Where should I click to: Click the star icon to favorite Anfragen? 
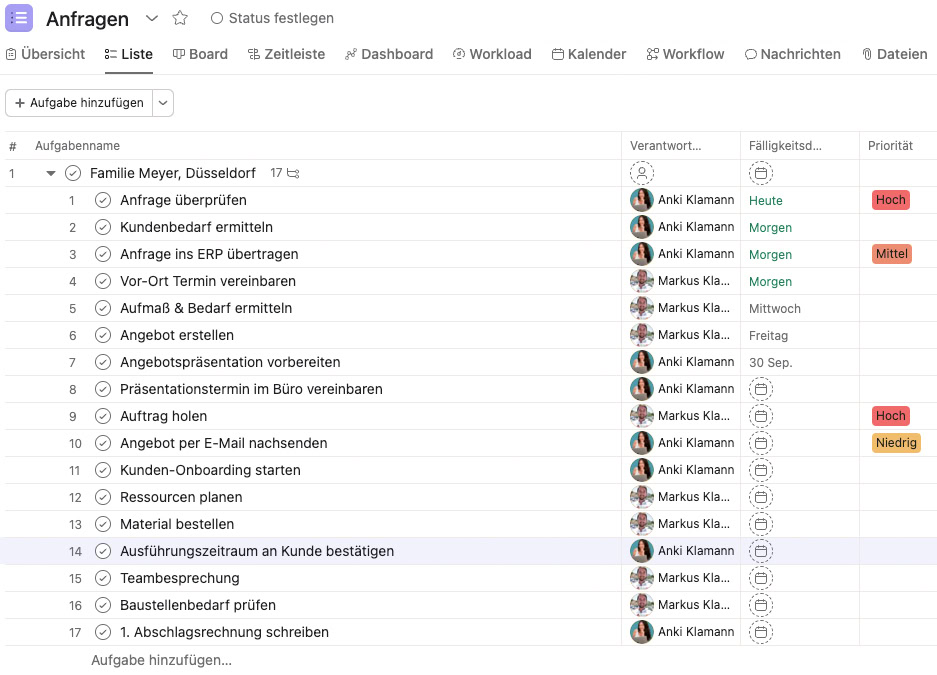click(x=179, y=18)
